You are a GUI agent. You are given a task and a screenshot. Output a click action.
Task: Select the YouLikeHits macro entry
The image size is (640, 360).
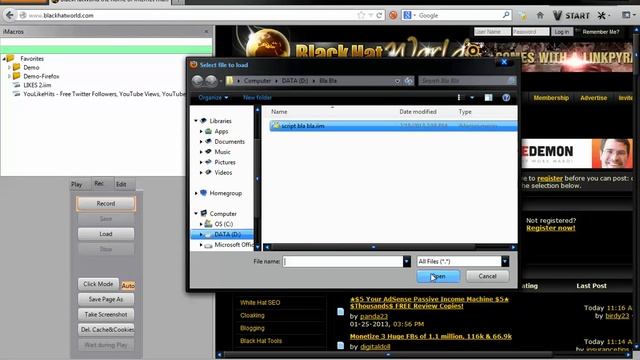pyautogui.click(x=104, y=94)
